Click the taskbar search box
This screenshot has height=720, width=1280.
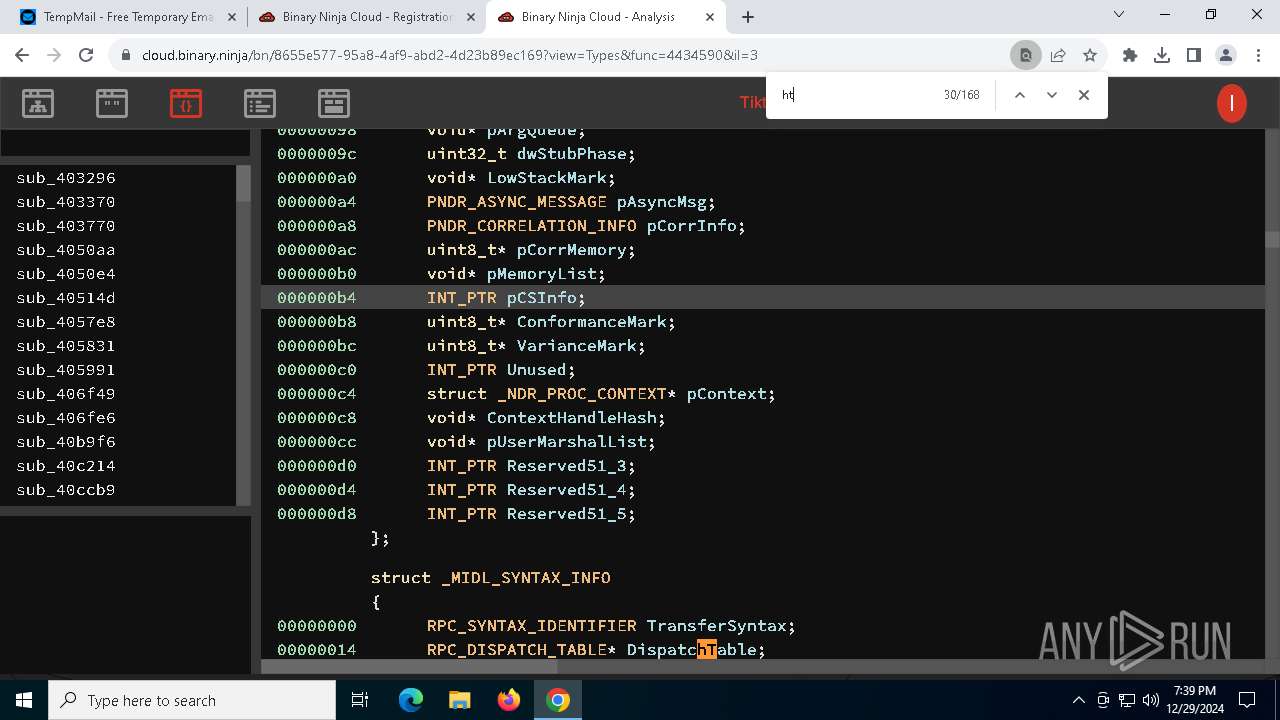192,700
